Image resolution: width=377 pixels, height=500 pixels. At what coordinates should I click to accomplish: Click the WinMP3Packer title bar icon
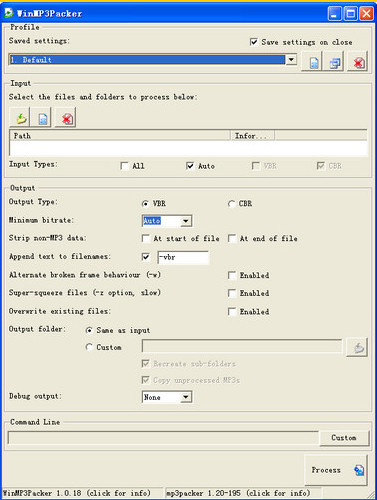tap(9, 13)
